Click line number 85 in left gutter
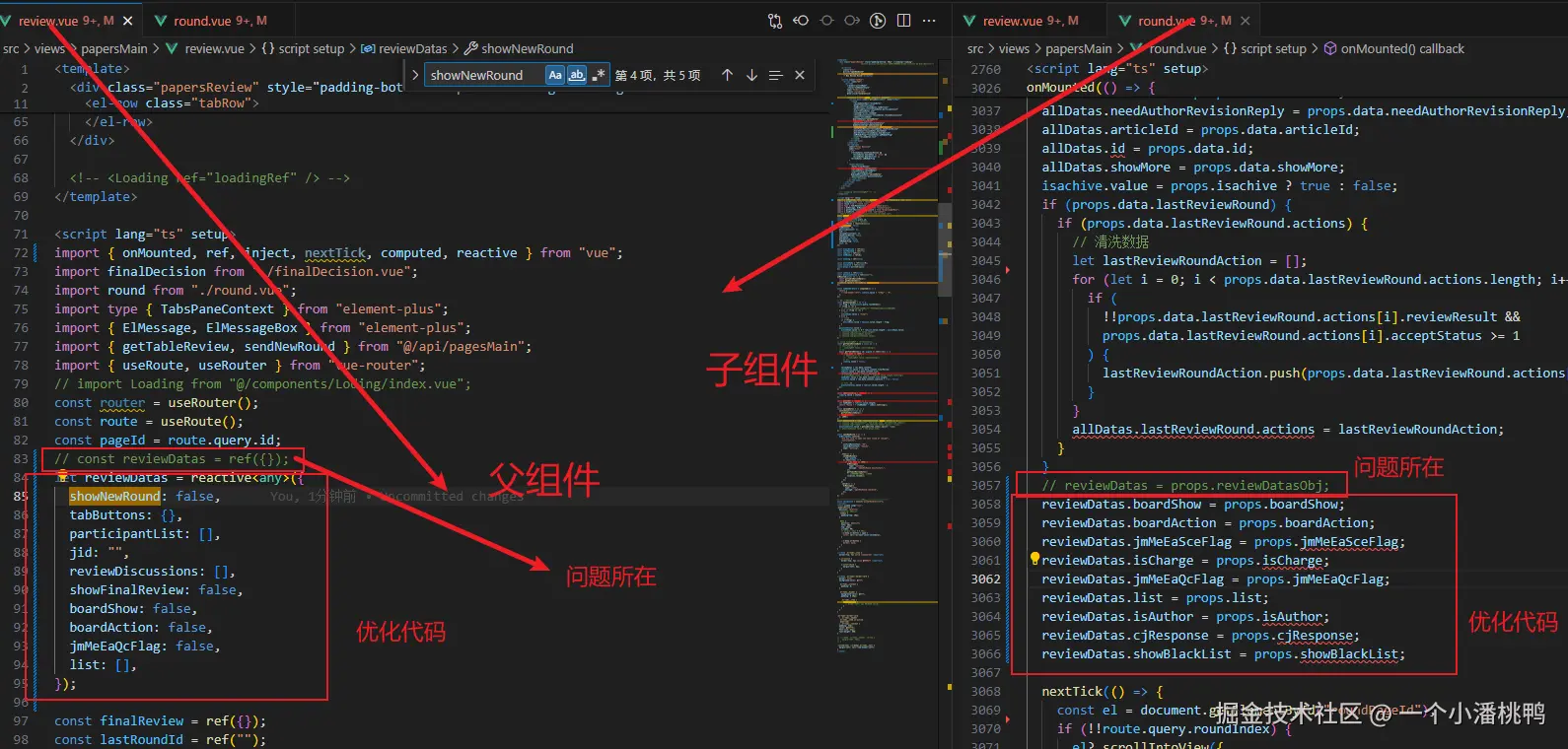The width and height of the screenshot is (1568, 749). point(21,497)
